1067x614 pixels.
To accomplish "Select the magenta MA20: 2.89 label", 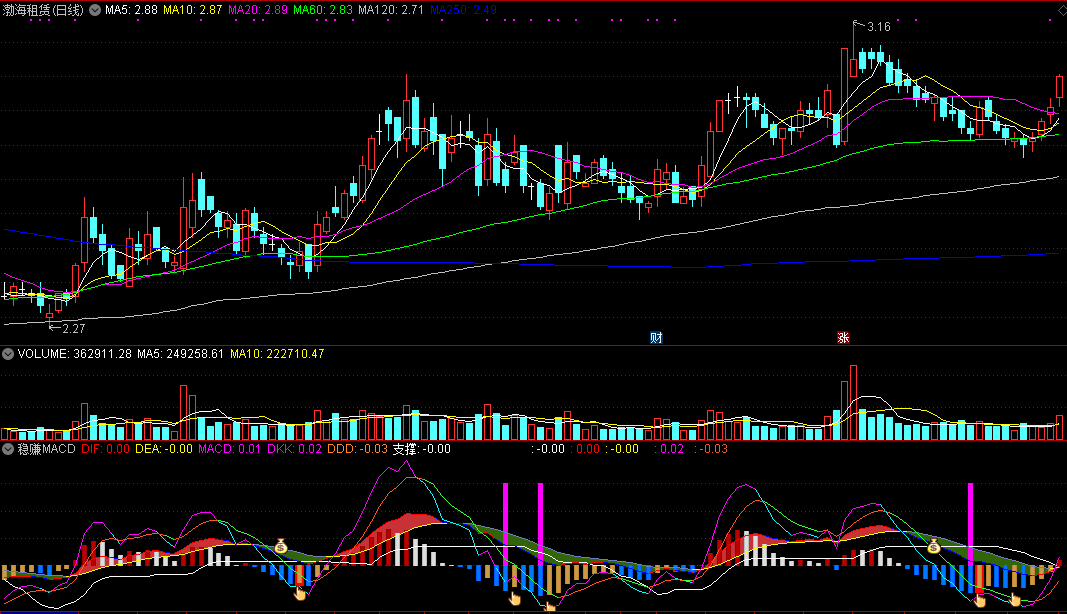I will [x=258, y=10].
